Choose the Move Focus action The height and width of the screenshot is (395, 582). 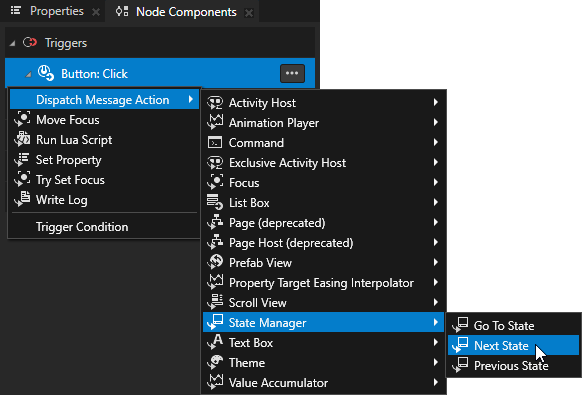[x=104, y=120]
